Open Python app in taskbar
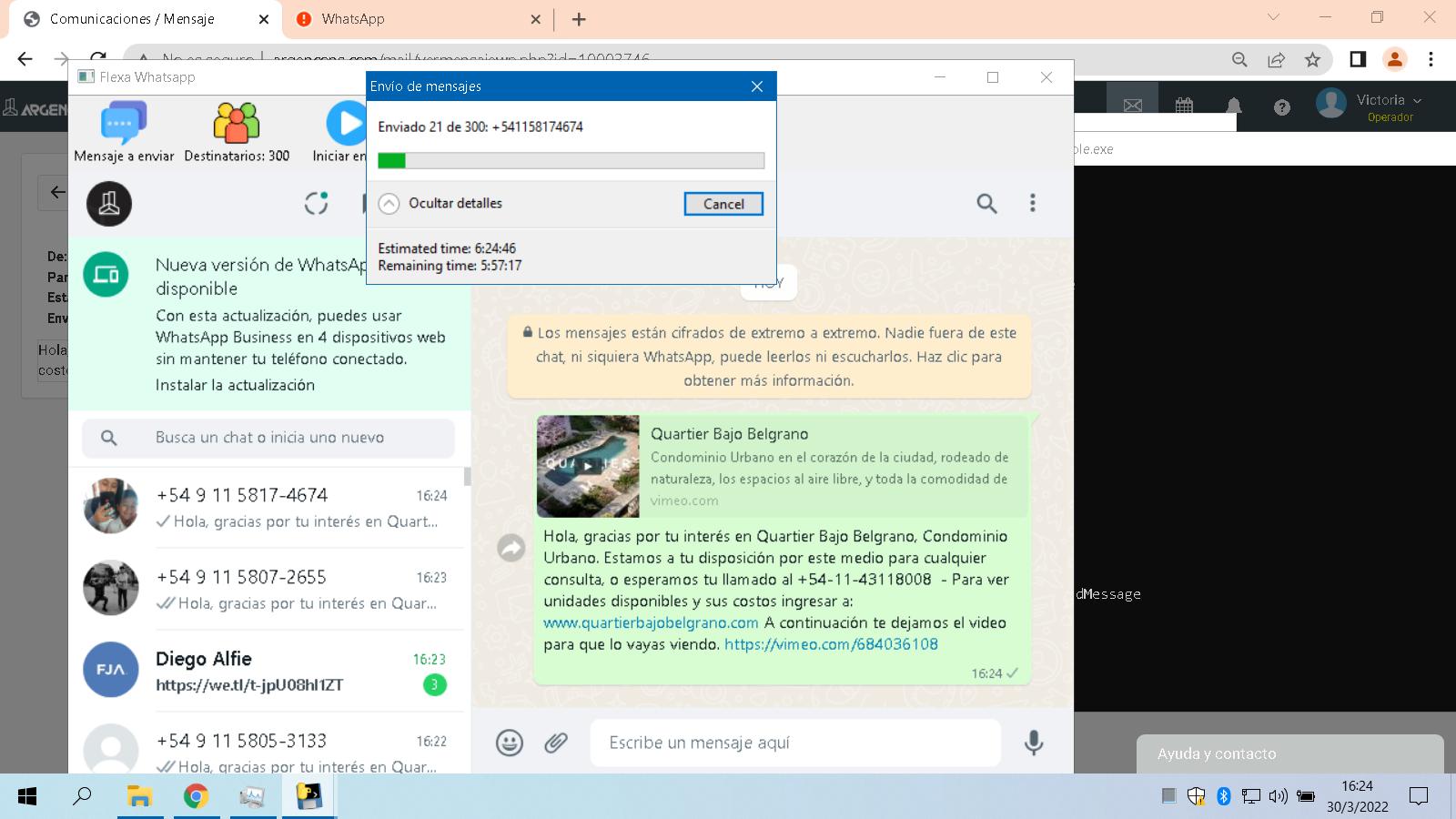1456x819 pixels. coord(308,796)
